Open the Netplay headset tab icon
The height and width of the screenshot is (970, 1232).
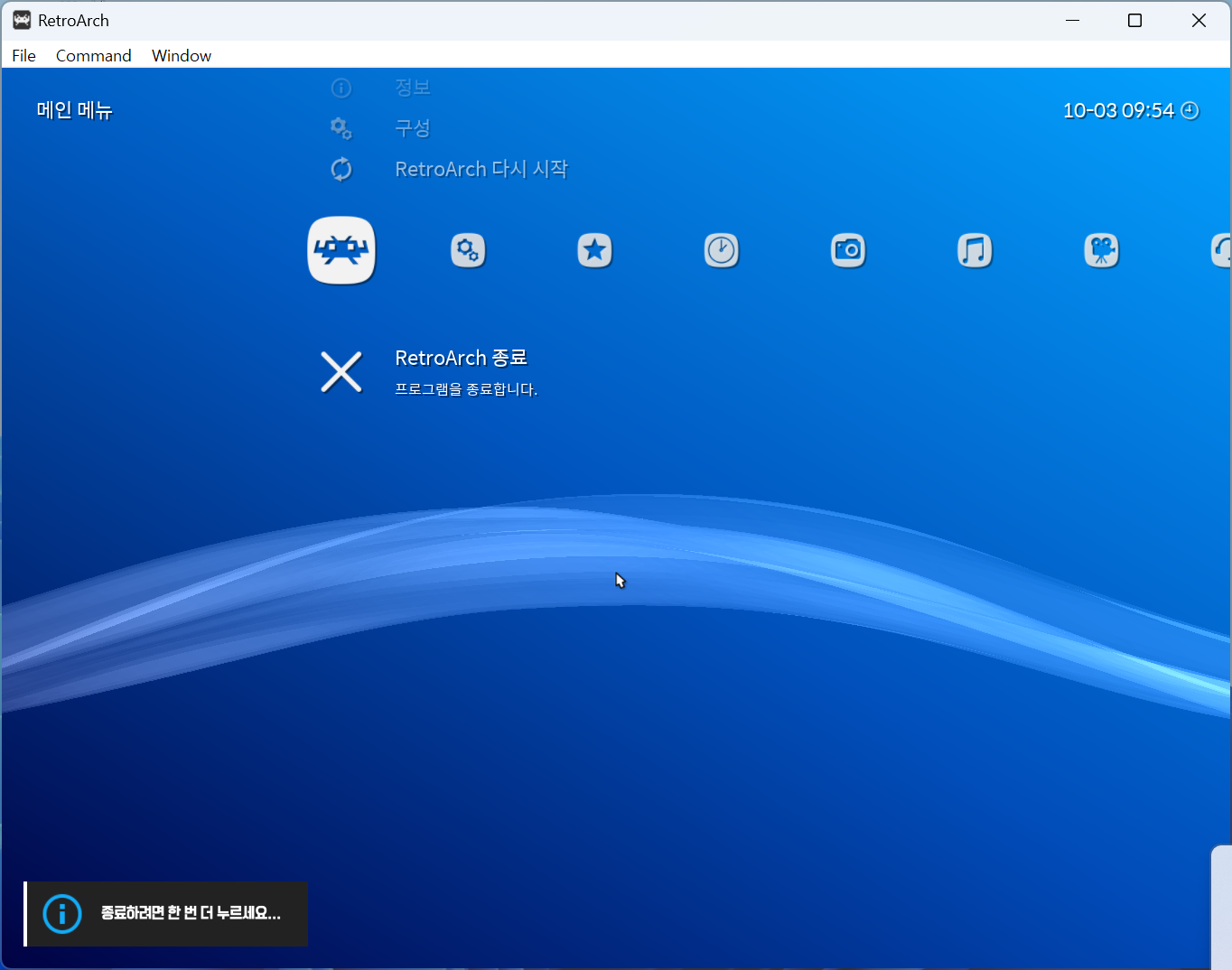(1221, 250)
